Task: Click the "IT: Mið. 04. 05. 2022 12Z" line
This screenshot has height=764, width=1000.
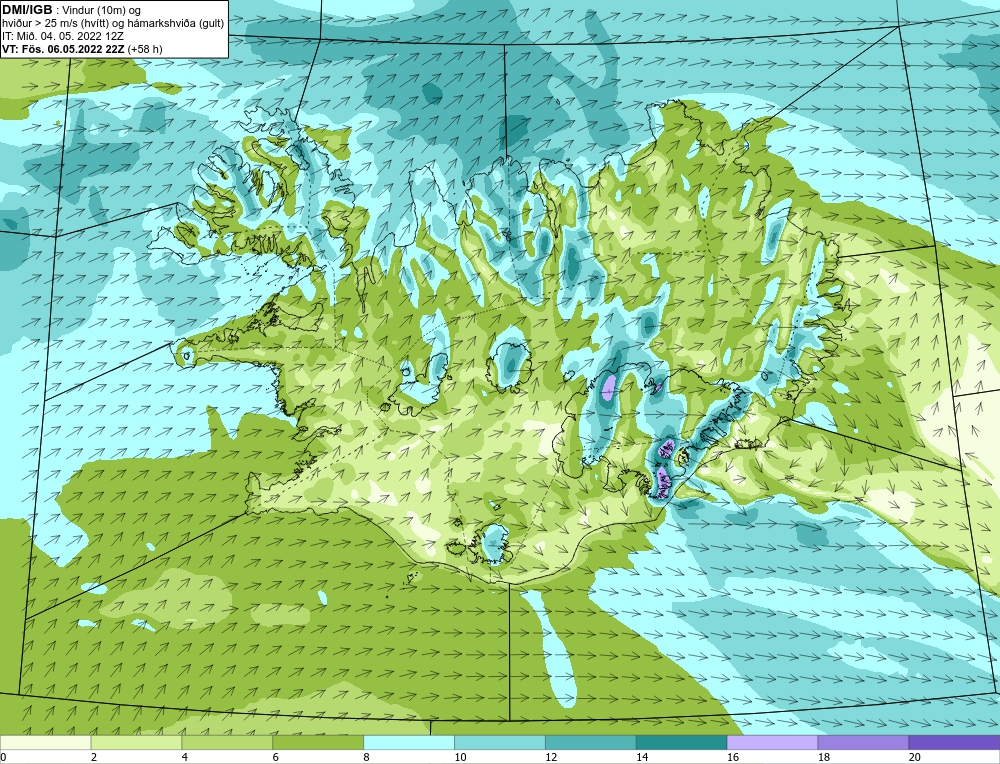Action: point(62,36)
